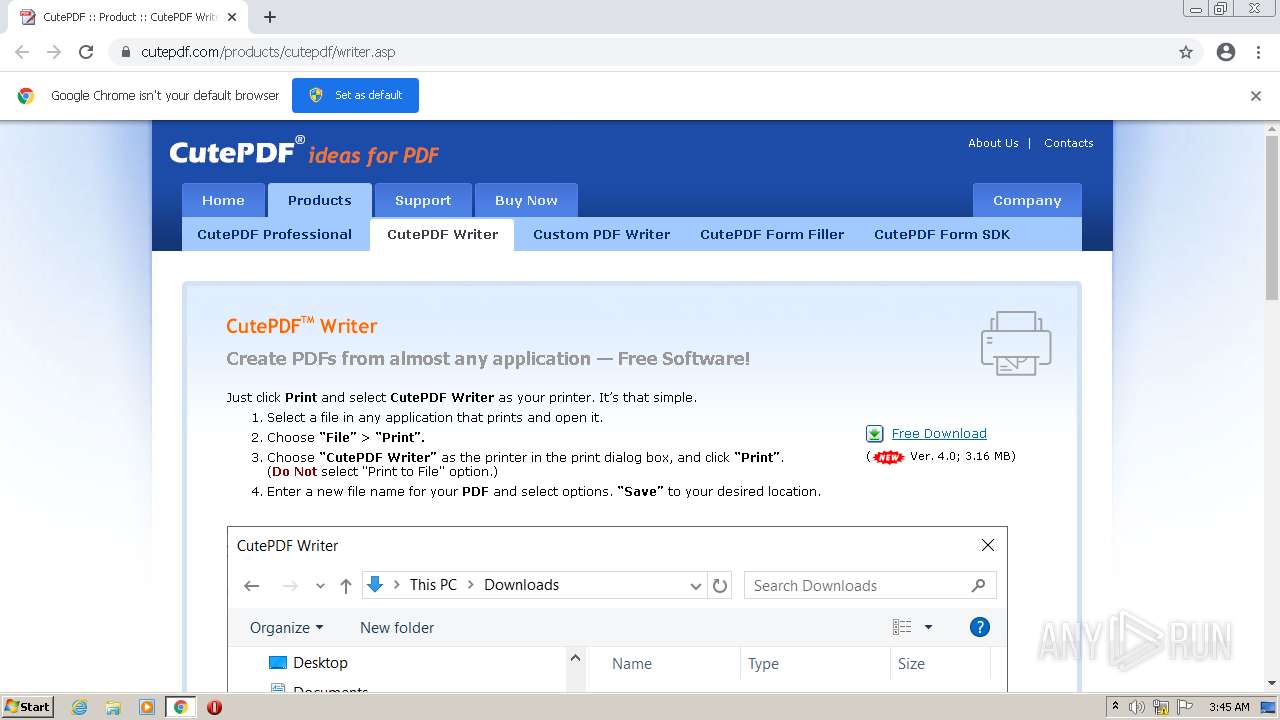
Task: Switch to Chrome in the taskbar
Action: [x=180, y=707]
